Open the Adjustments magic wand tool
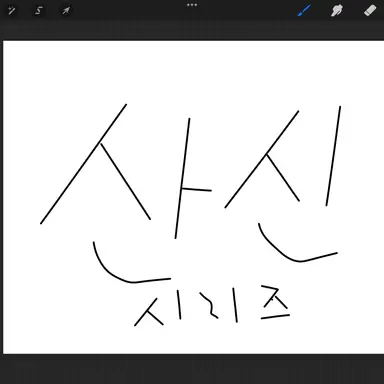 click(12, 11)
